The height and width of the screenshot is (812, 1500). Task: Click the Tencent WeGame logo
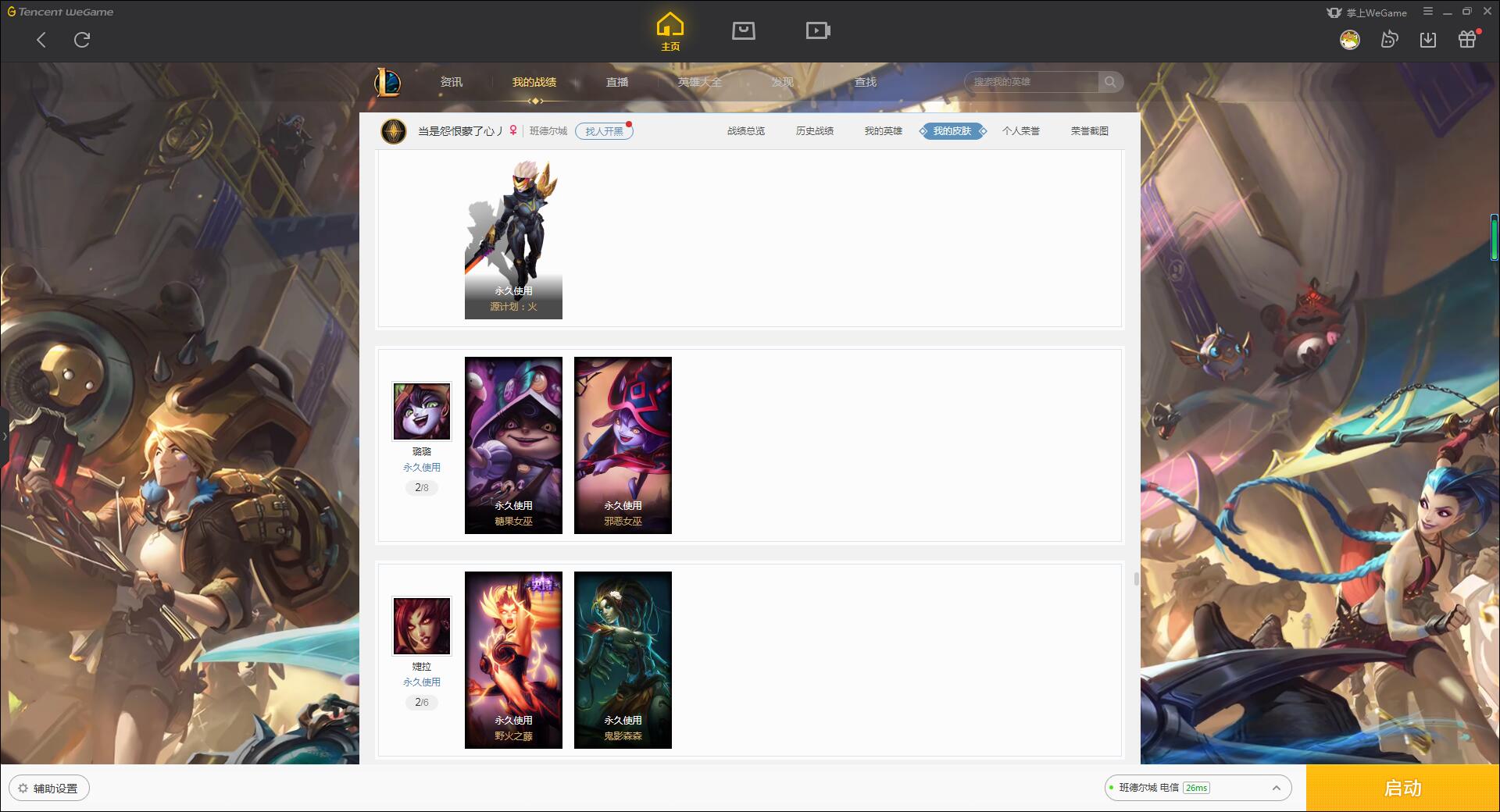60,12
